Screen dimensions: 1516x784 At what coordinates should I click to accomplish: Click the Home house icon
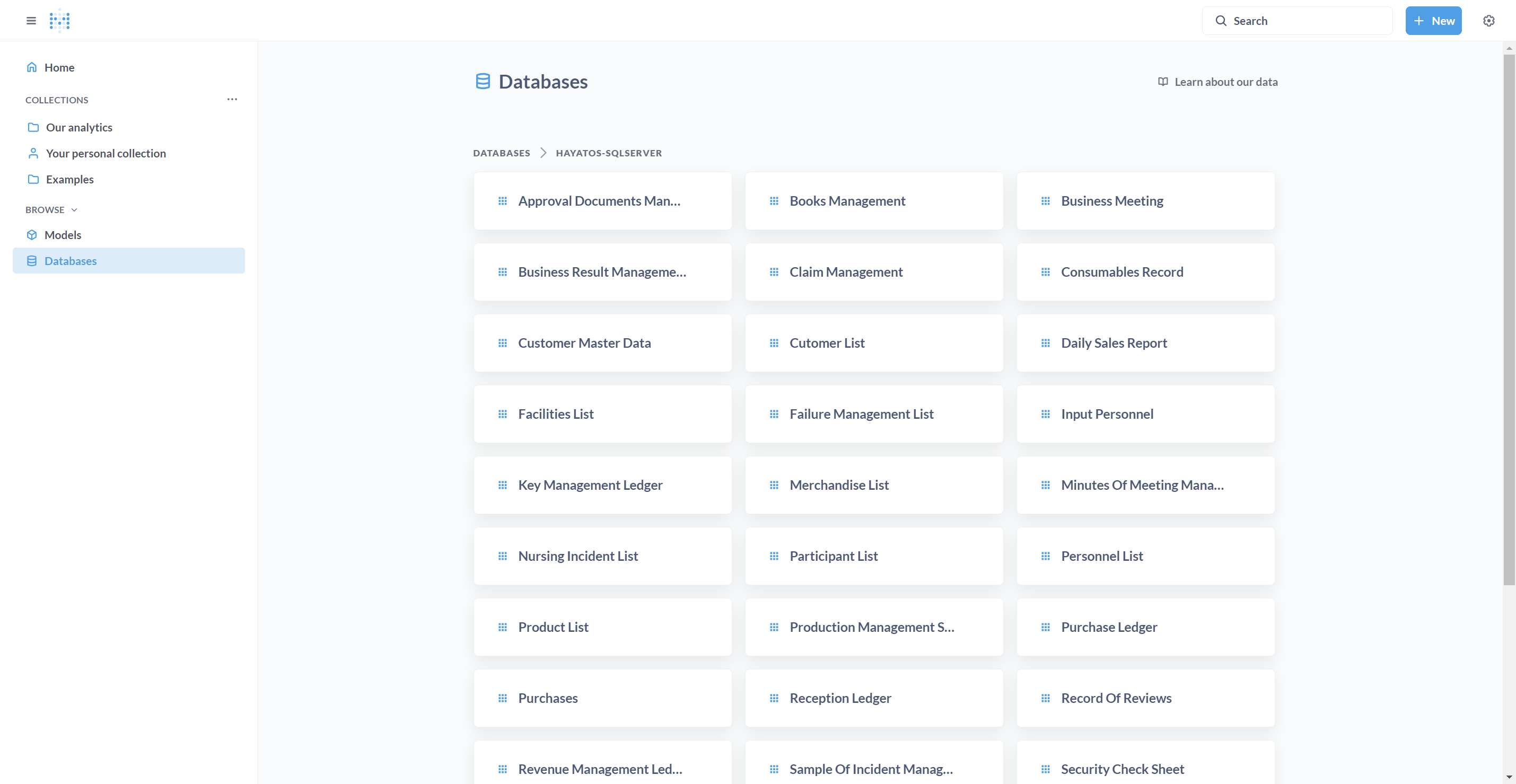(32, 67)
